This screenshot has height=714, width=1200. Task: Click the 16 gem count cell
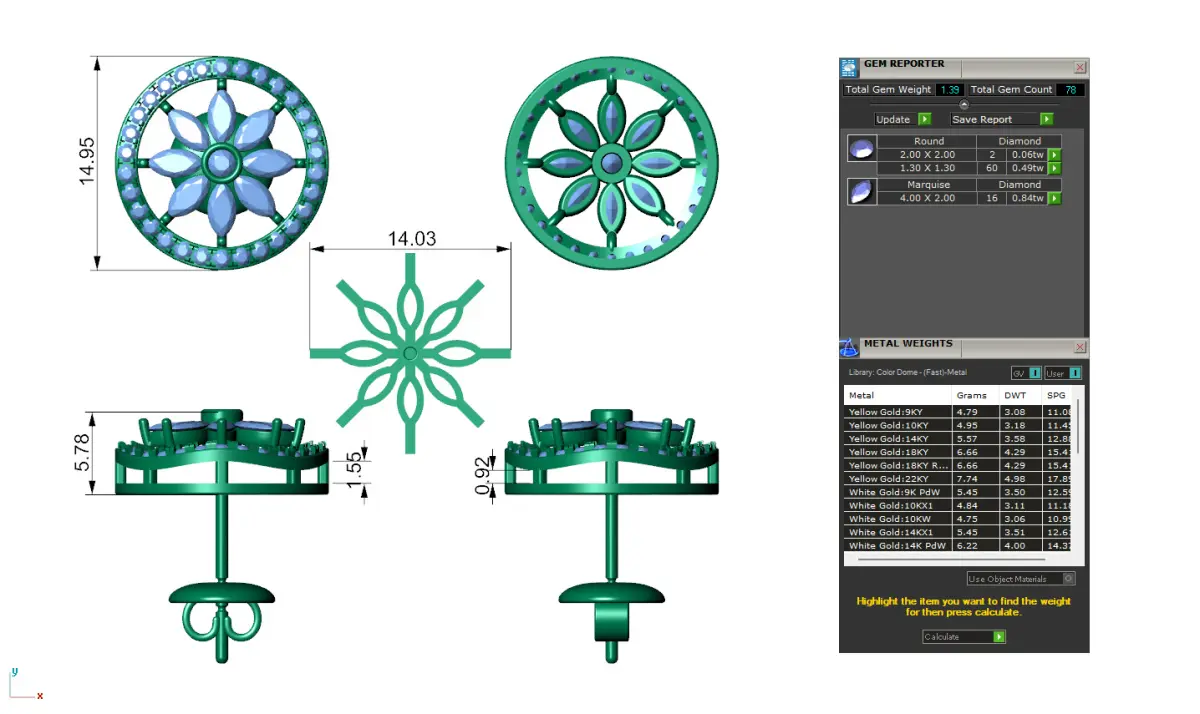click(991, 198)
